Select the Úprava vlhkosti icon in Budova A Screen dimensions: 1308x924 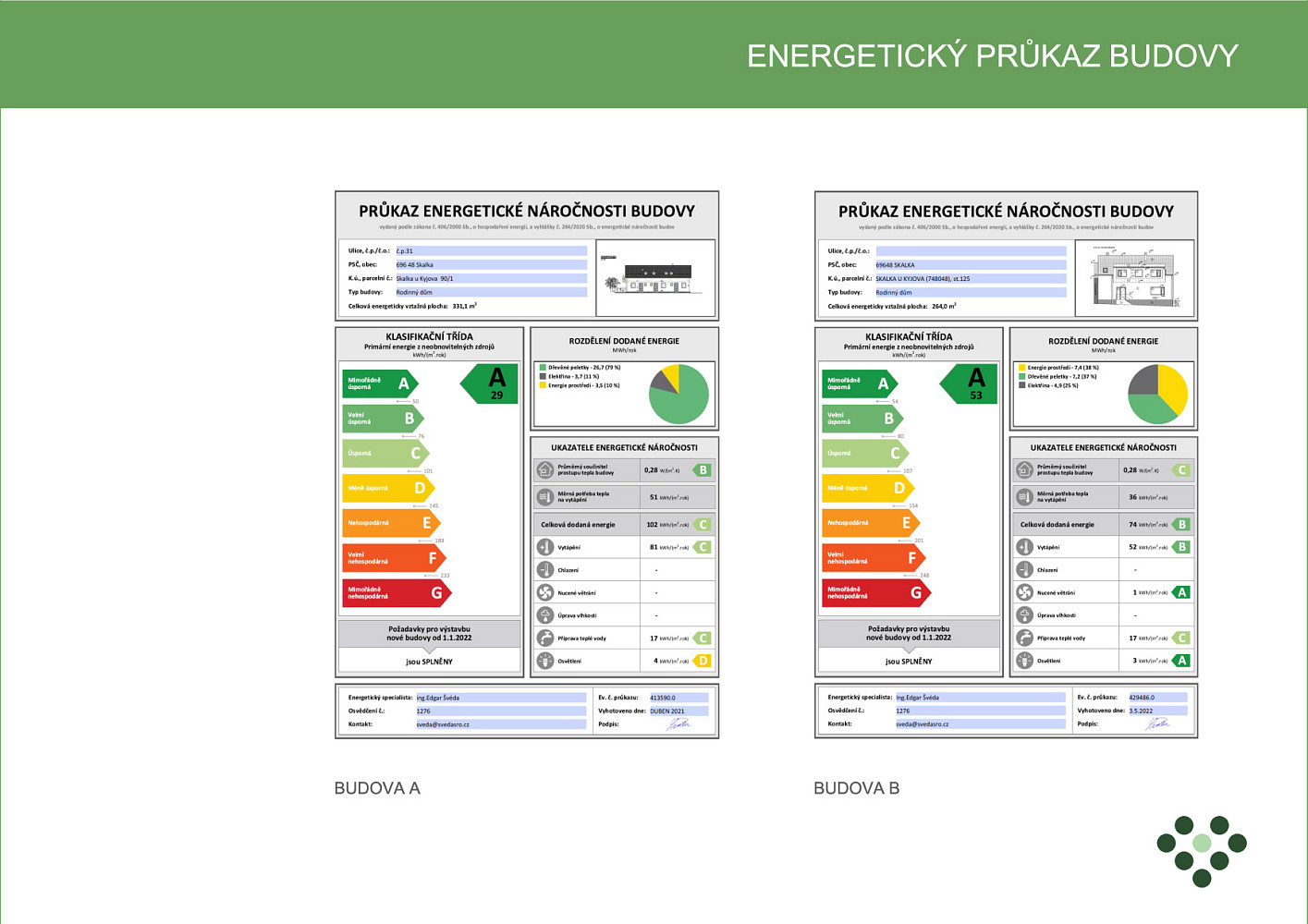(x=545, y=615)
